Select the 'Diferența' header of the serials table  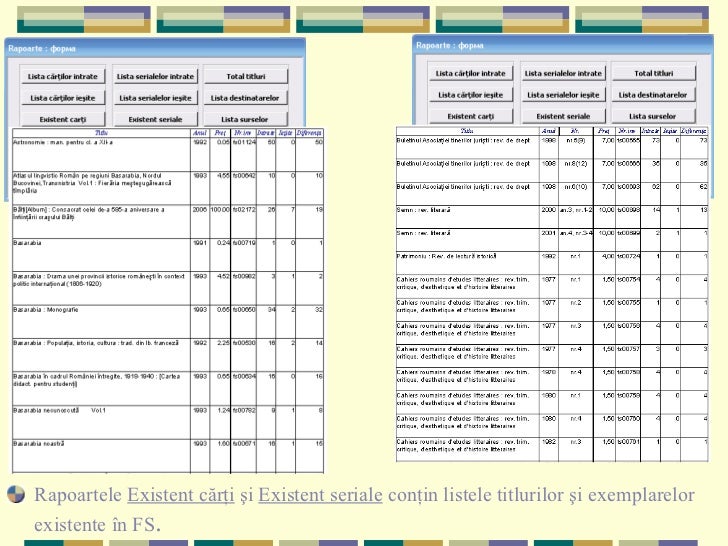click(694, 131)
